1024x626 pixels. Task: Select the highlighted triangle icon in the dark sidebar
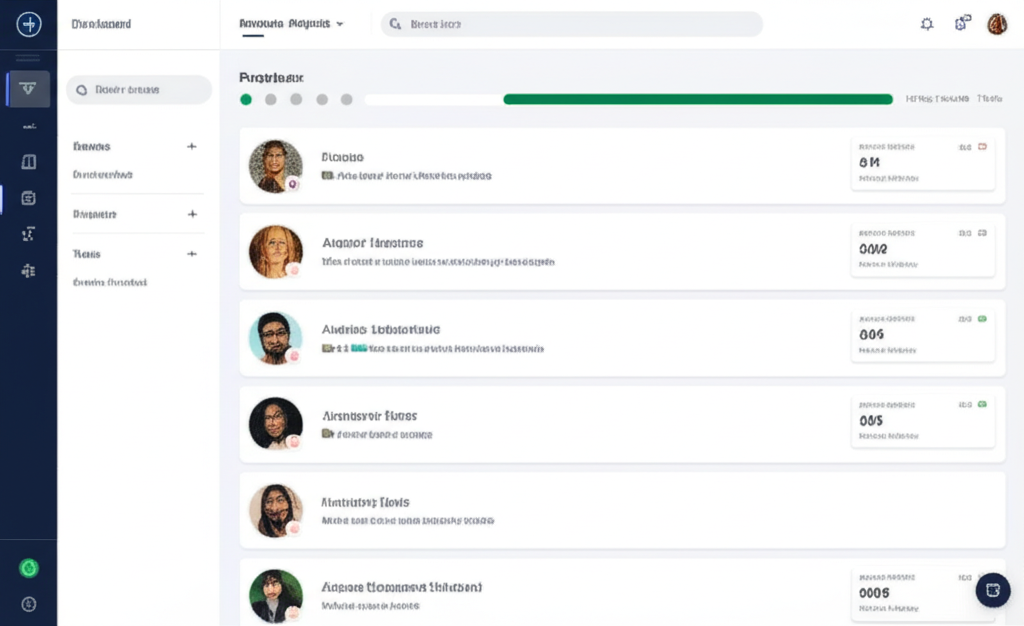pyautogui.click(x=28, y=89)
